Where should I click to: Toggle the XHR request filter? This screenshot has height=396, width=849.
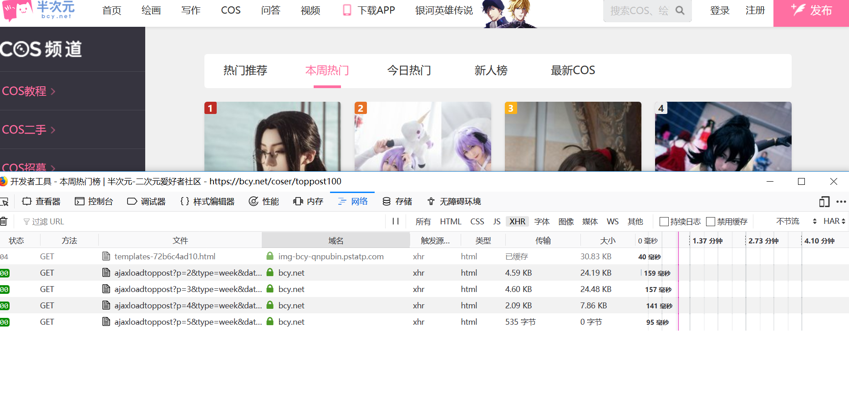pos(518,222)
